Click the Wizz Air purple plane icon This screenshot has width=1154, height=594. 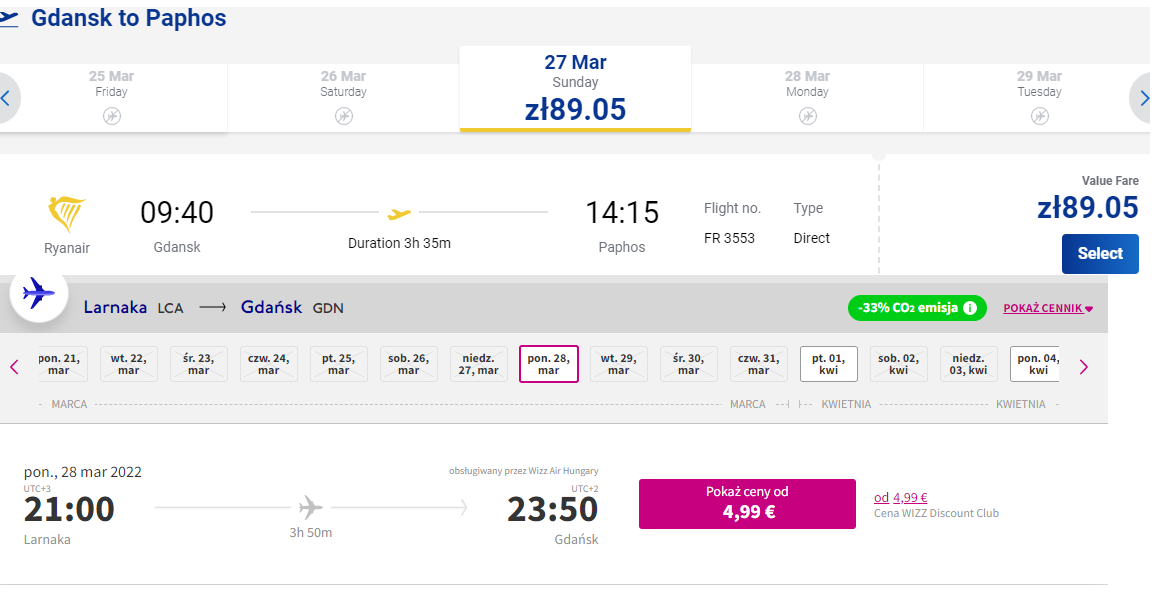39,294
